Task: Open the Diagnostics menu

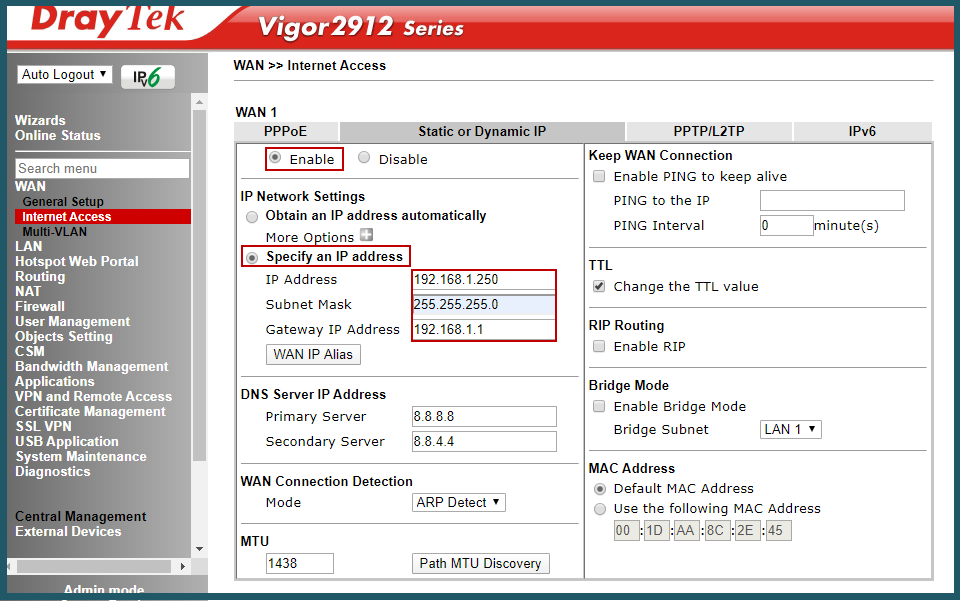Action: [x=53, y=471]
